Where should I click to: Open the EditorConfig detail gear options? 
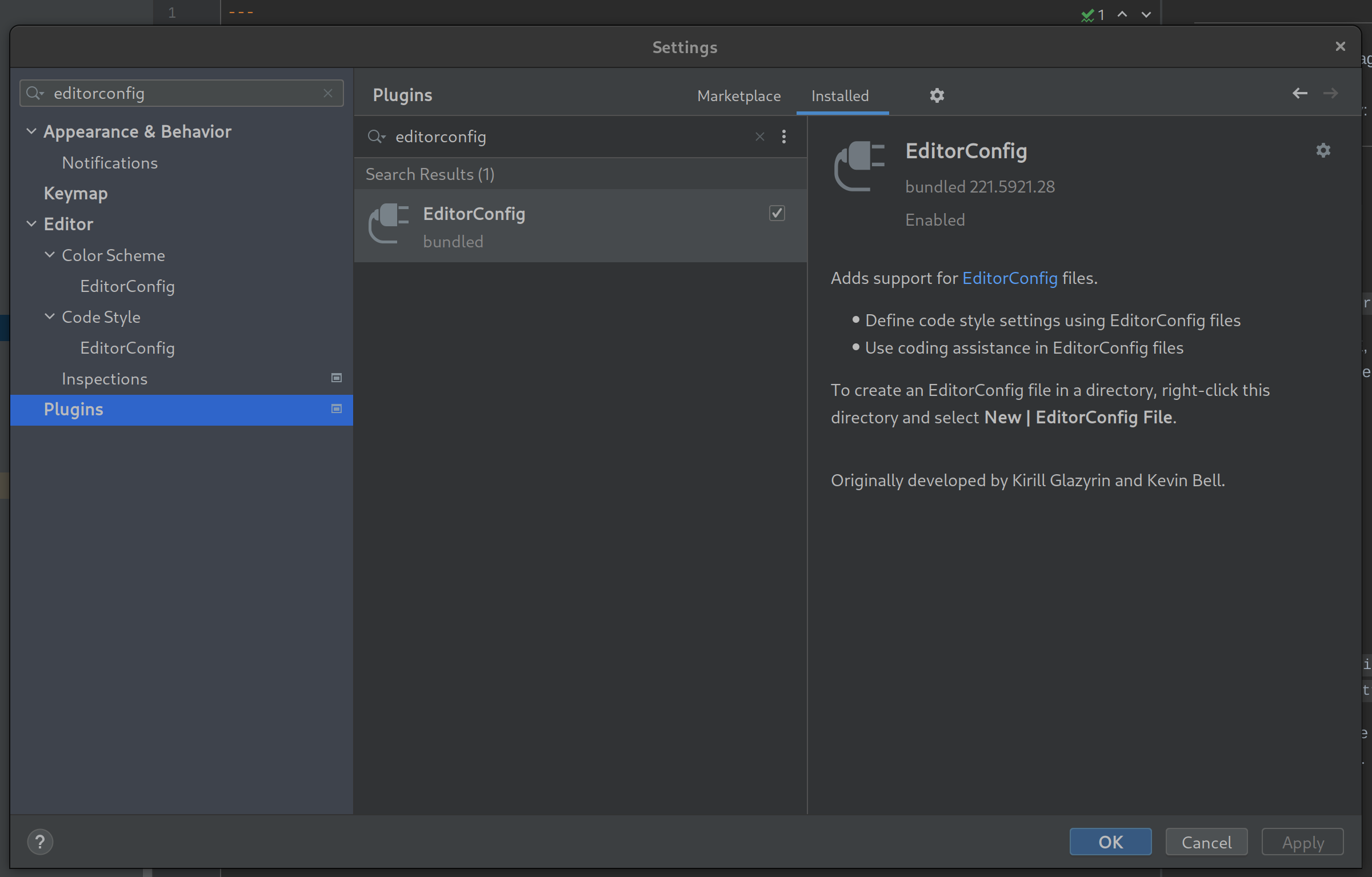1323,150
